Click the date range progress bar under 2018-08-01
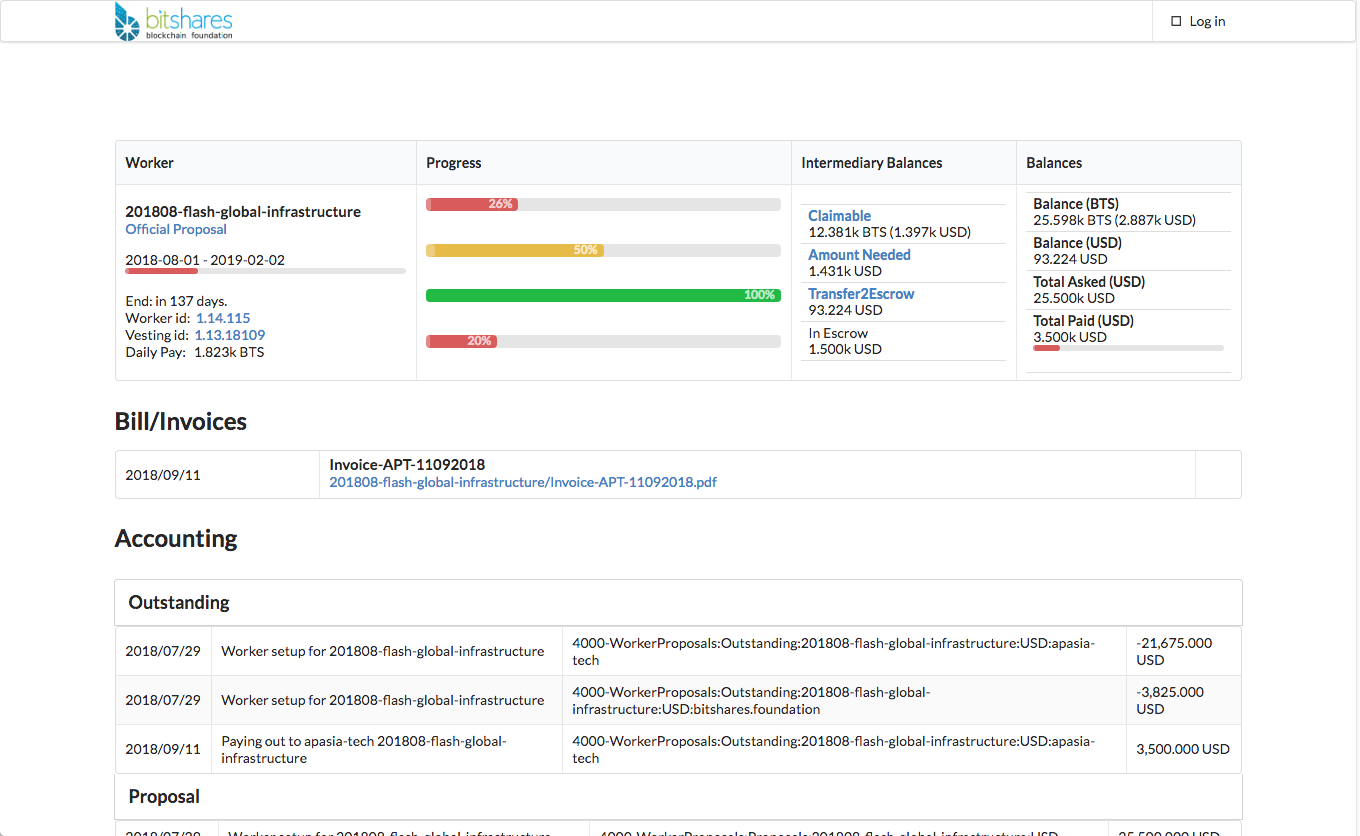Screen dimensions: 1360x836 (x=265, y=271)
